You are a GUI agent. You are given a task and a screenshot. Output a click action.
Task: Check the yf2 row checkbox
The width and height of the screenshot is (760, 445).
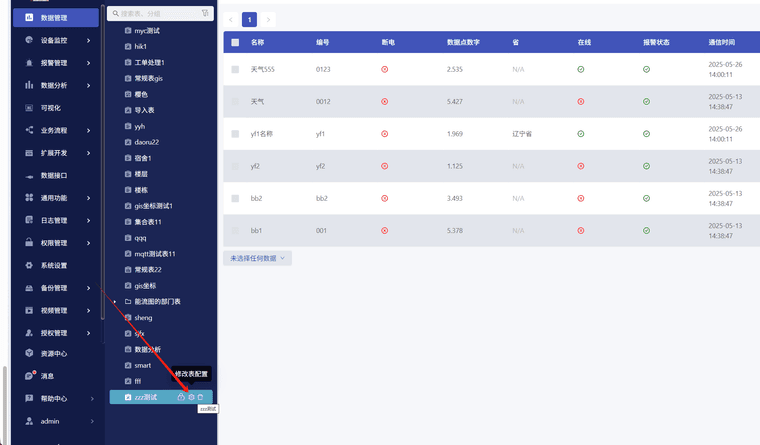pos(235,166)
